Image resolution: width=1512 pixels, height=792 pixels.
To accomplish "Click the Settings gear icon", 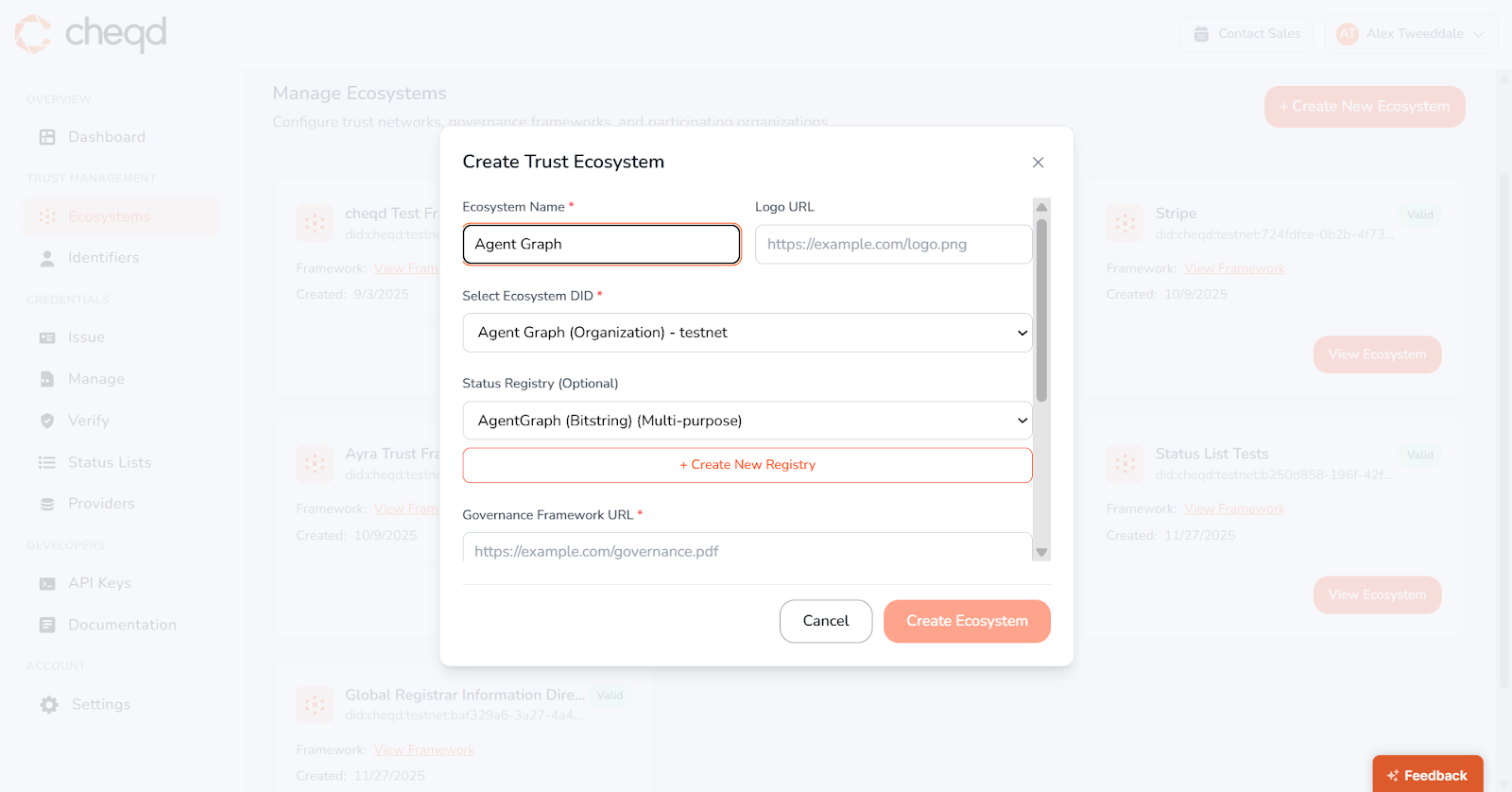I will coord(49,704).
